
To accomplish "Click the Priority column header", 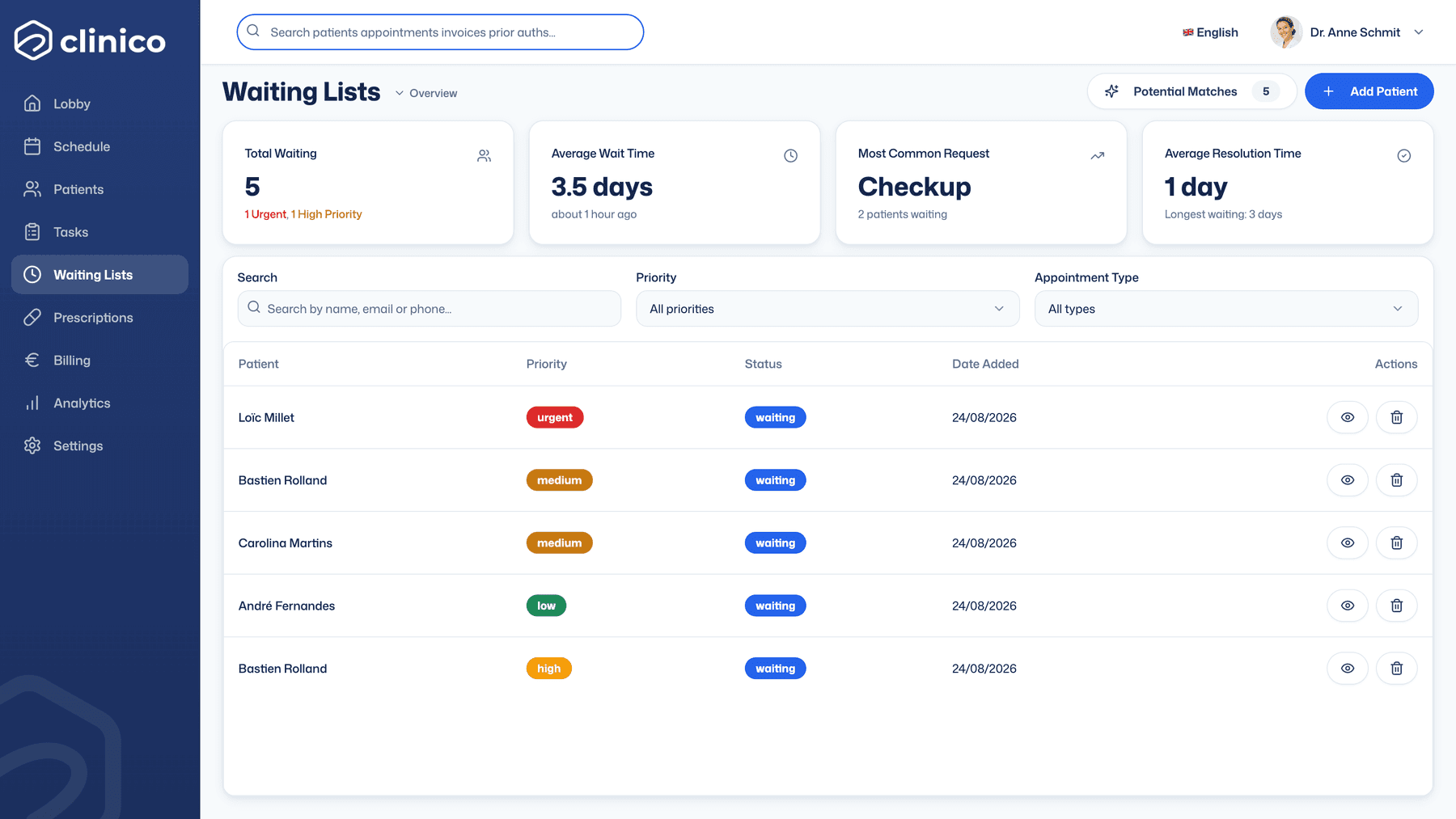I will pos(547,364).
